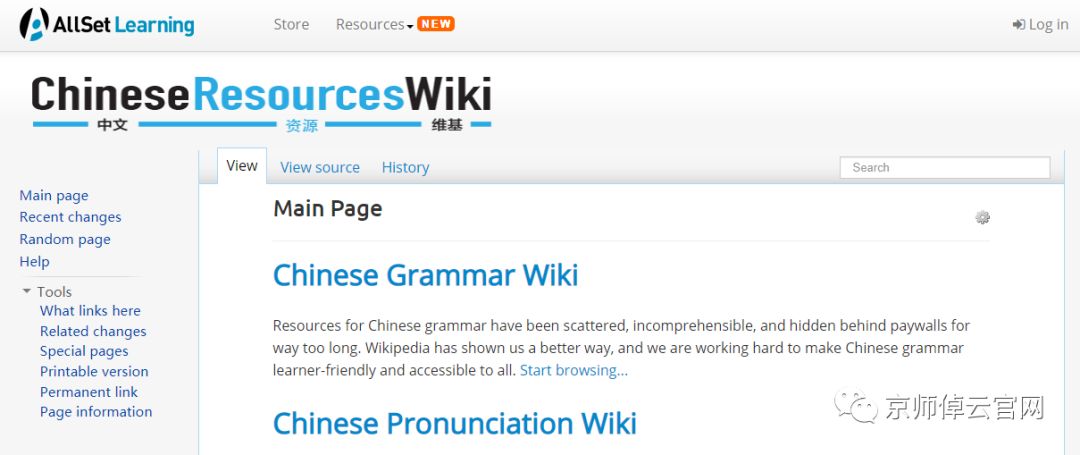Select the View tab
Screen dimensions: 1080x455
(242, 166)
